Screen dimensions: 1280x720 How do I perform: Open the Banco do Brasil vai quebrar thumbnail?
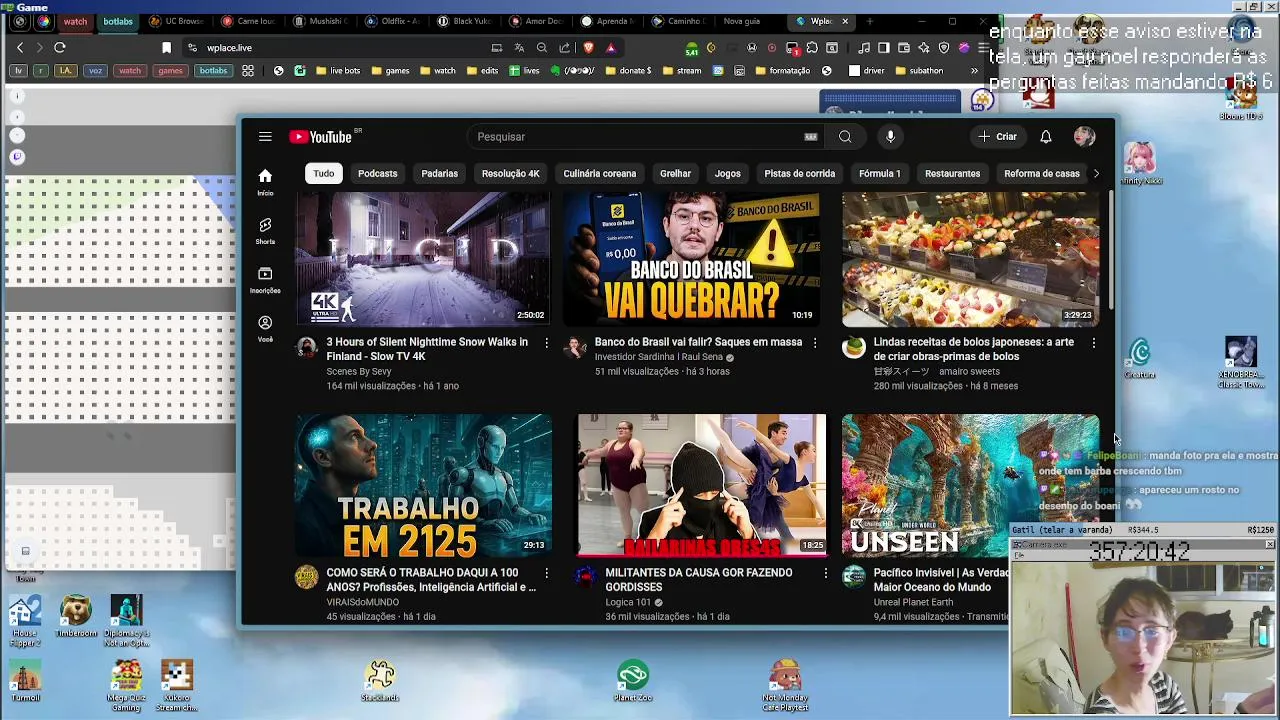pyautogui.click(x=692, y=259)
